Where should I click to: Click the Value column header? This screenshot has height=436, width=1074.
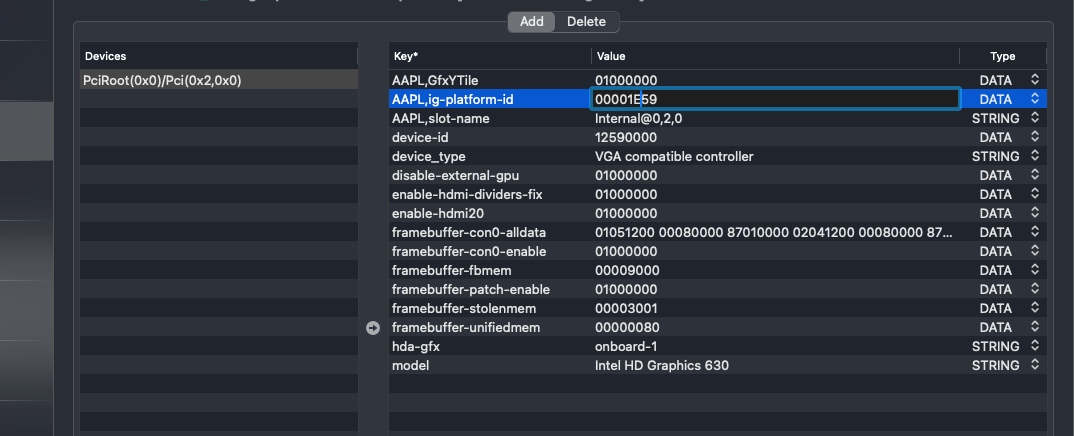click(610, 56)
